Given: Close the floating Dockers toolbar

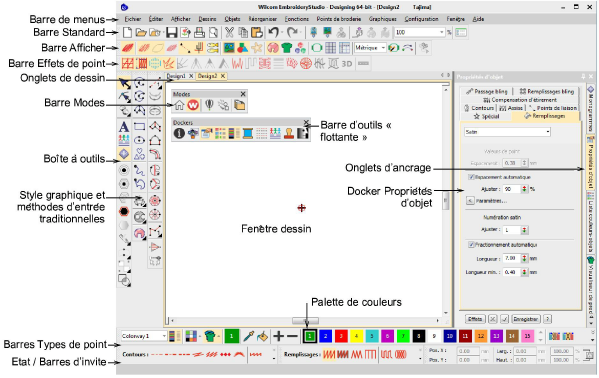Looking at the screenshot, I should tap(306, 122).
